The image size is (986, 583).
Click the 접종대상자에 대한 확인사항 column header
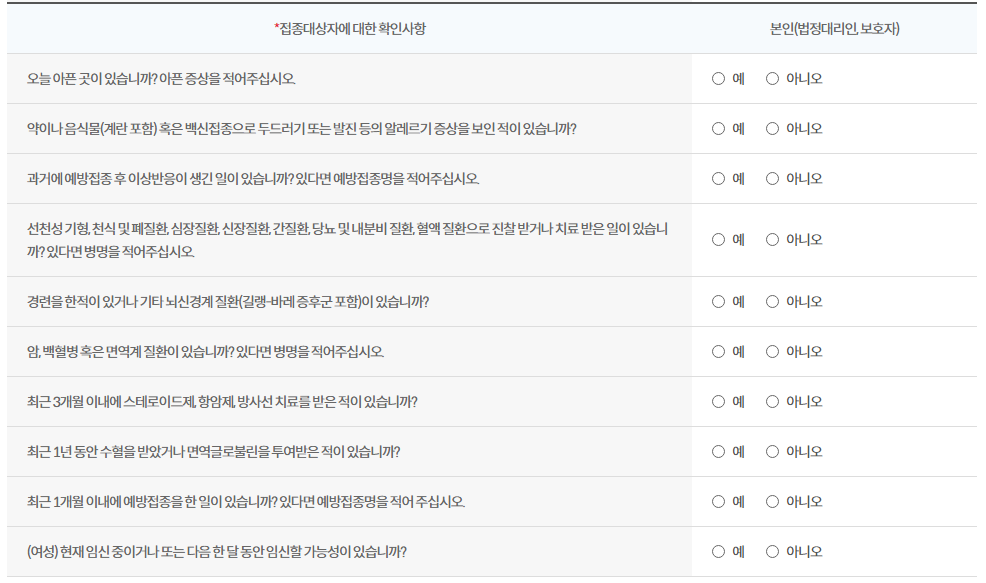350,28
